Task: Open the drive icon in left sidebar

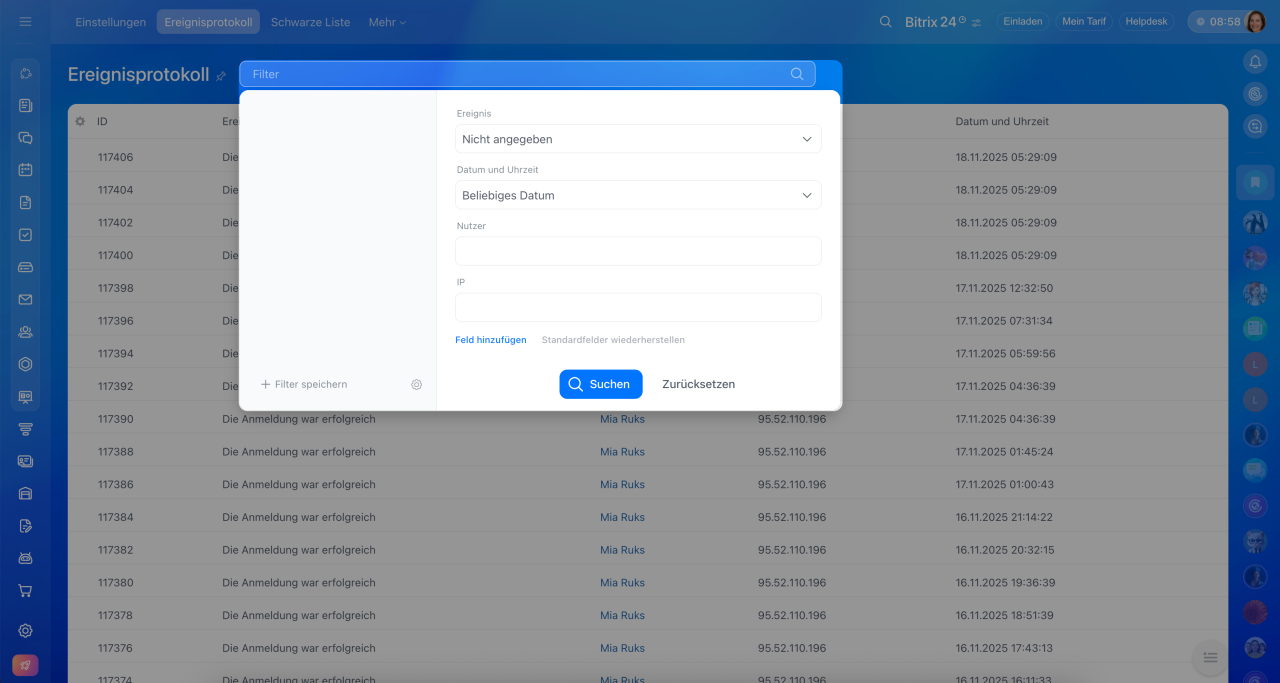Action: coord(26,267)
